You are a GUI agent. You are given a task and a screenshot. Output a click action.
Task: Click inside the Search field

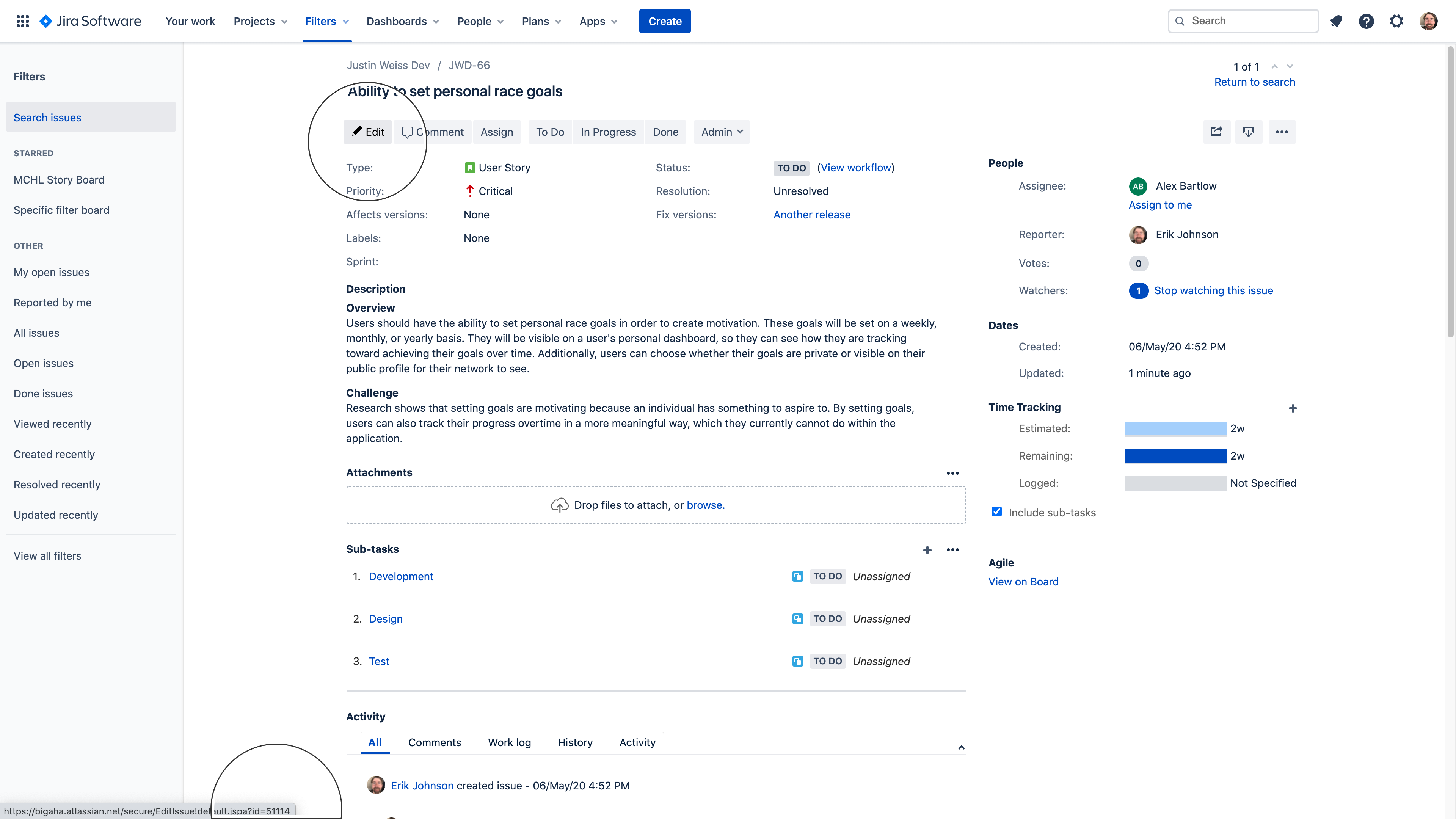coord(1243,21)
